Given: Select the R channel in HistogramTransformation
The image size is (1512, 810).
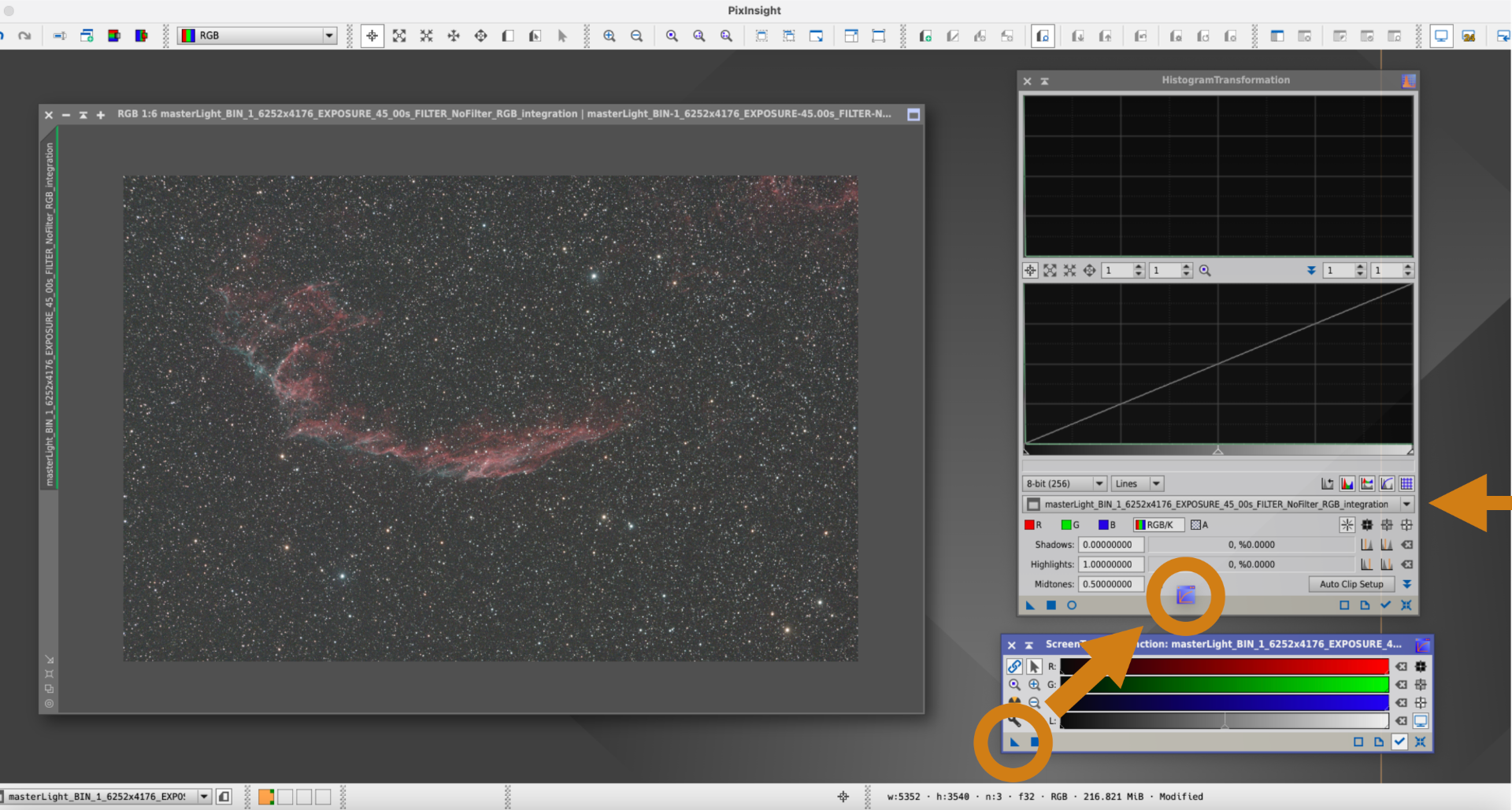Looking at the screenshot, I should (x=1033, y=525).
